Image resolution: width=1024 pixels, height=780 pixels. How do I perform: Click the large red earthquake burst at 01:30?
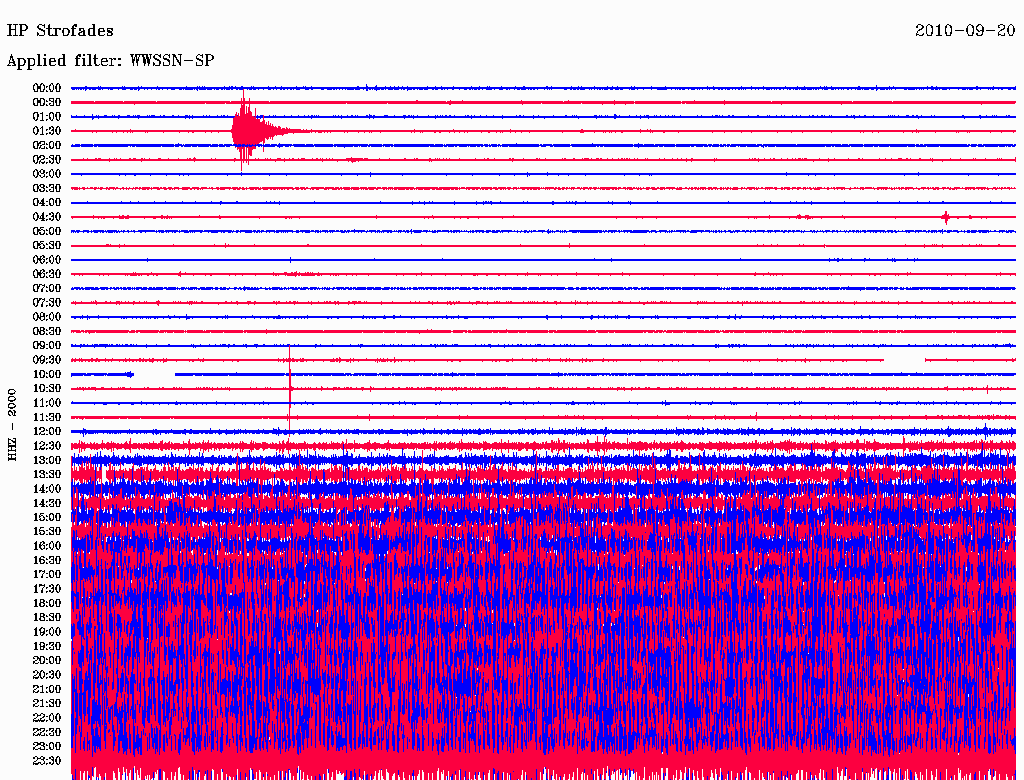click(251, 131)
